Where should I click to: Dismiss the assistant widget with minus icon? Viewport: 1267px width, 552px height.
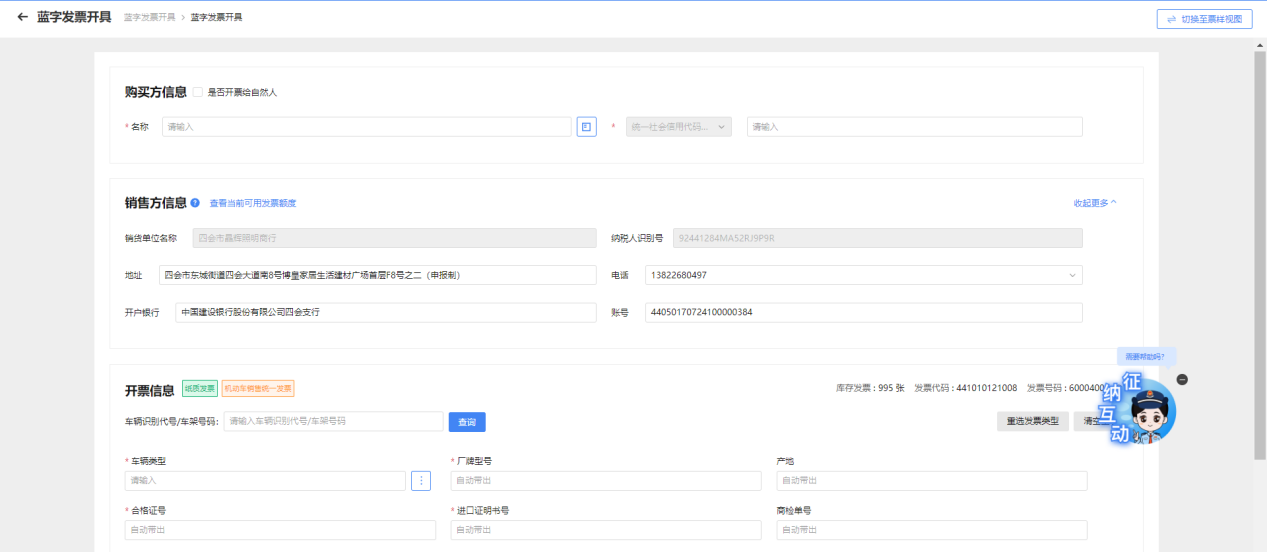pyautogui.click(x=1182, y=379)
